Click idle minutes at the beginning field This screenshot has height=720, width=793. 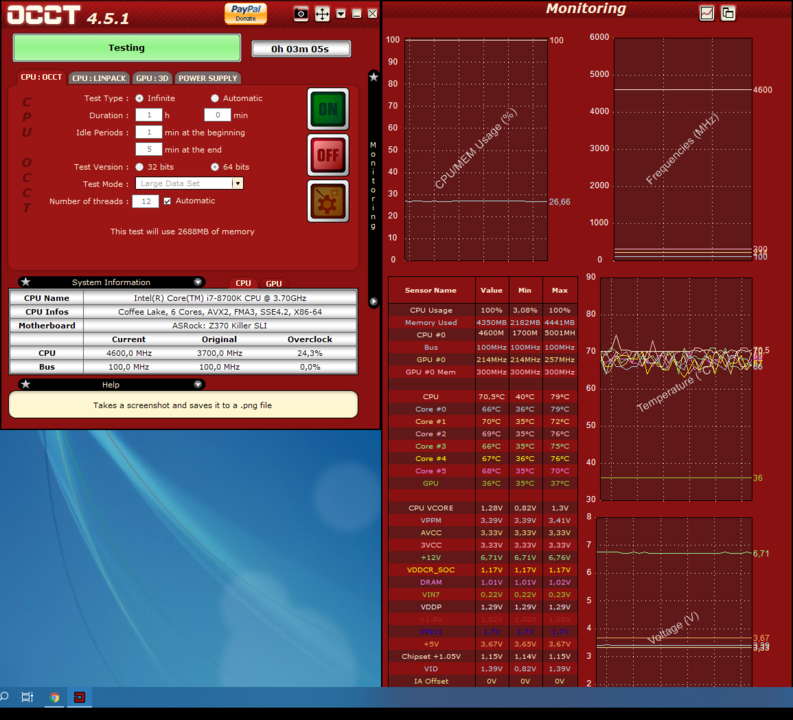point(149,132)
